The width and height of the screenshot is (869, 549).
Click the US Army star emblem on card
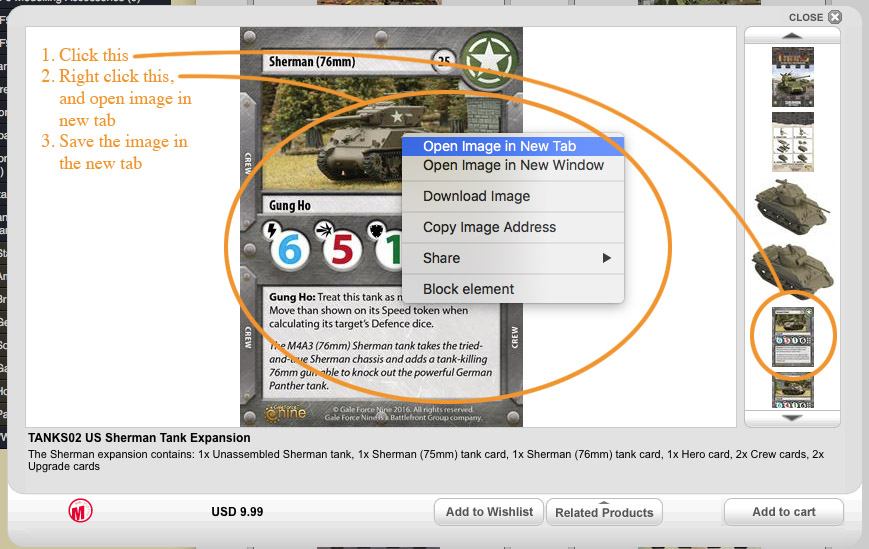point(489,59)
